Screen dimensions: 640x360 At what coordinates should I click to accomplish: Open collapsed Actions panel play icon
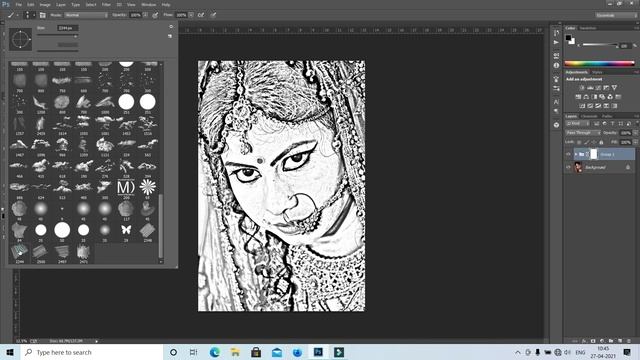click(x=556, y=42)
